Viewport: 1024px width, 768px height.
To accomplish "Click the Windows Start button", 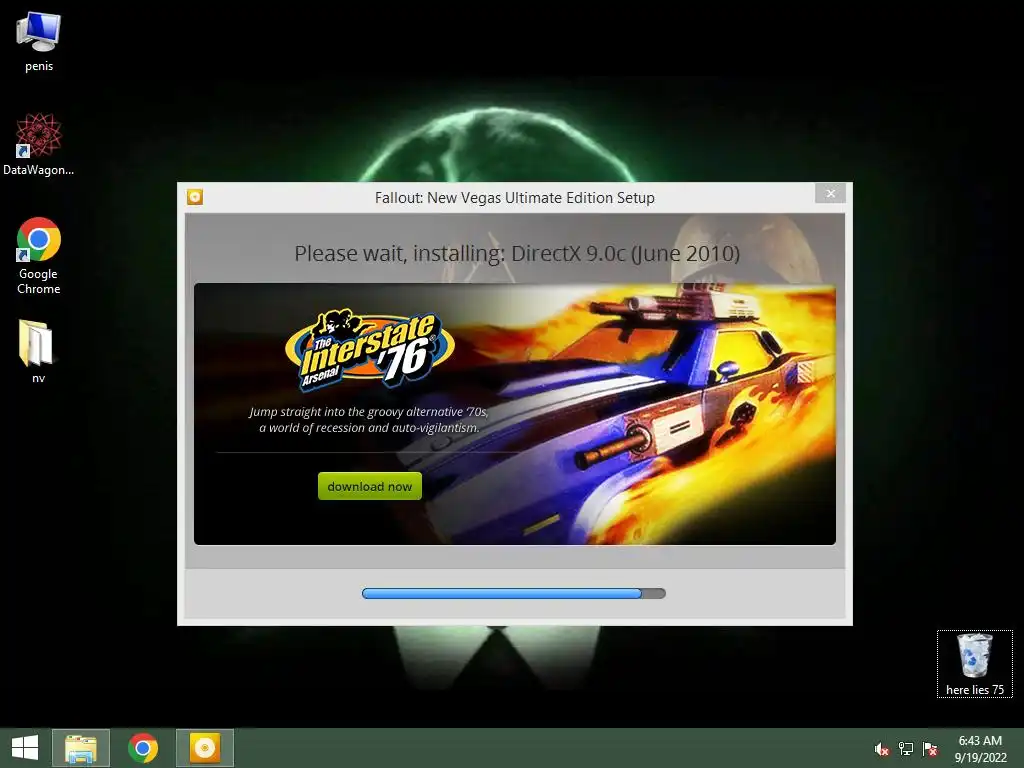I will (25, 748).
